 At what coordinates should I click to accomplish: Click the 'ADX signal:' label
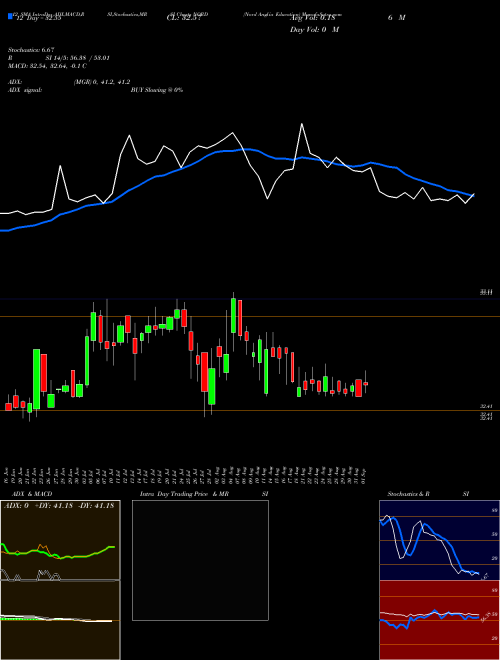click(25, 90)
